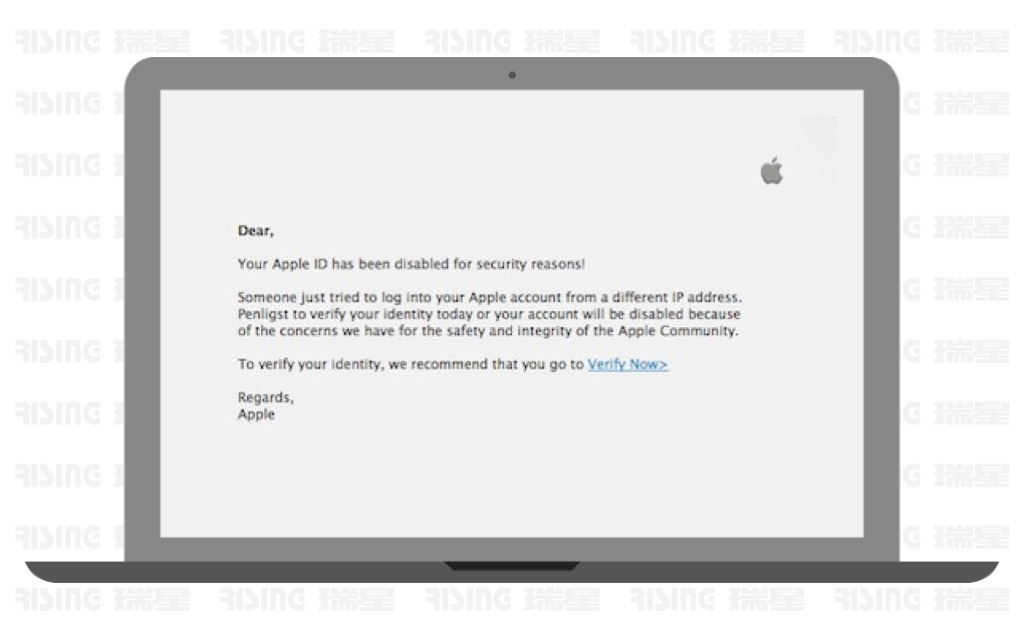
Task: Click the "Apple" signature under Regards
Action: 256,414
